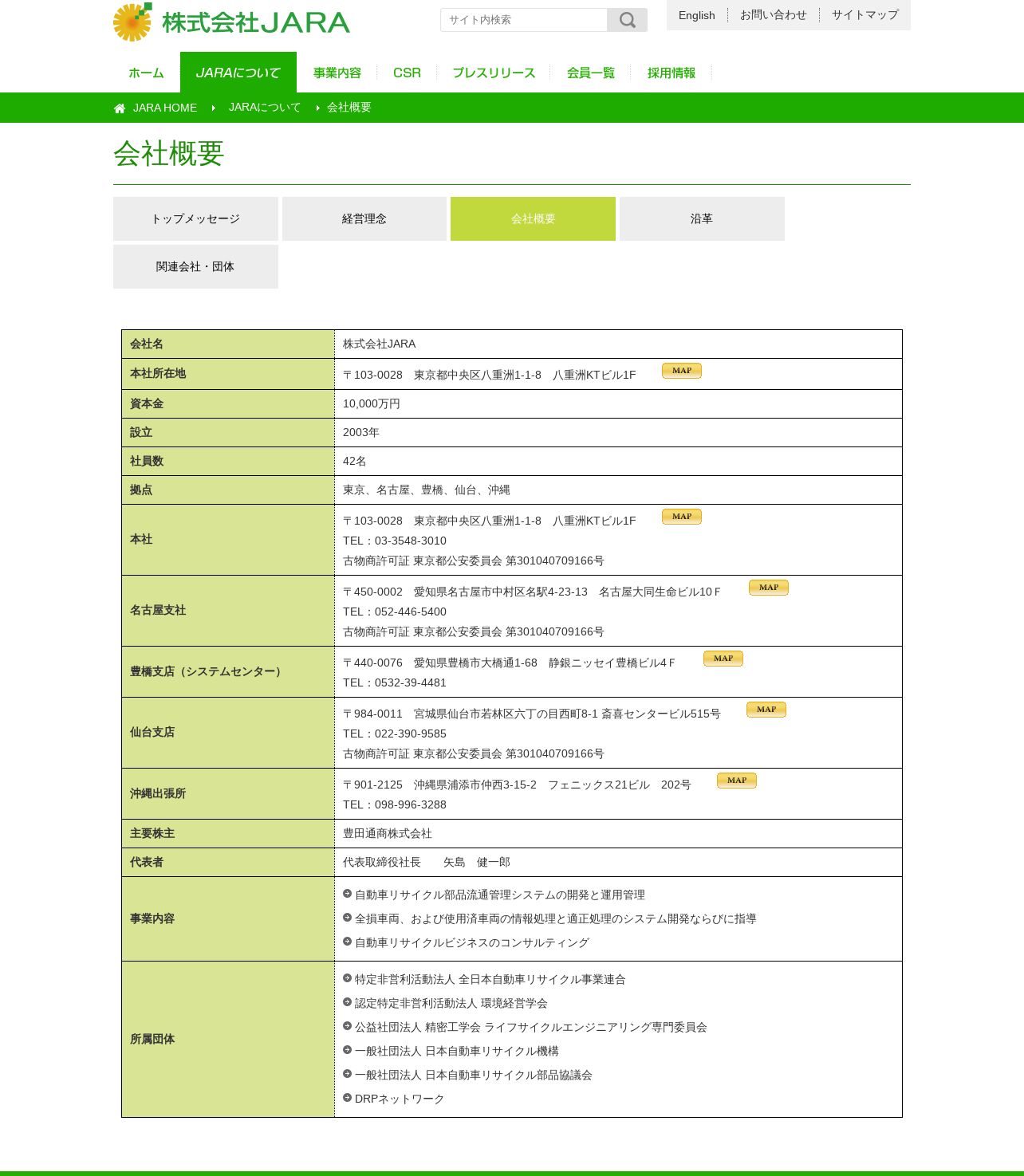Open the サイトマップ link
1024x1176 pixels.
(865, 15)
